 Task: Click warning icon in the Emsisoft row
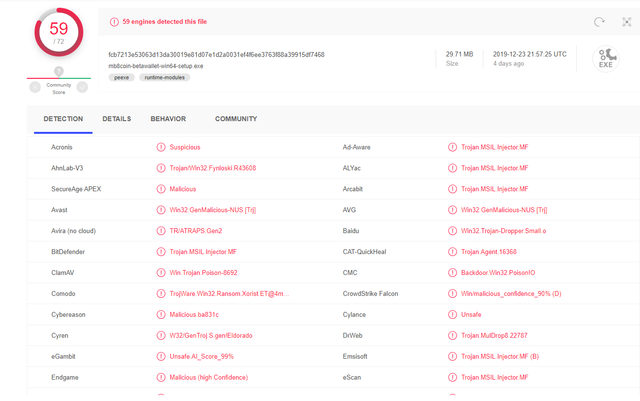tap(452, 356)
